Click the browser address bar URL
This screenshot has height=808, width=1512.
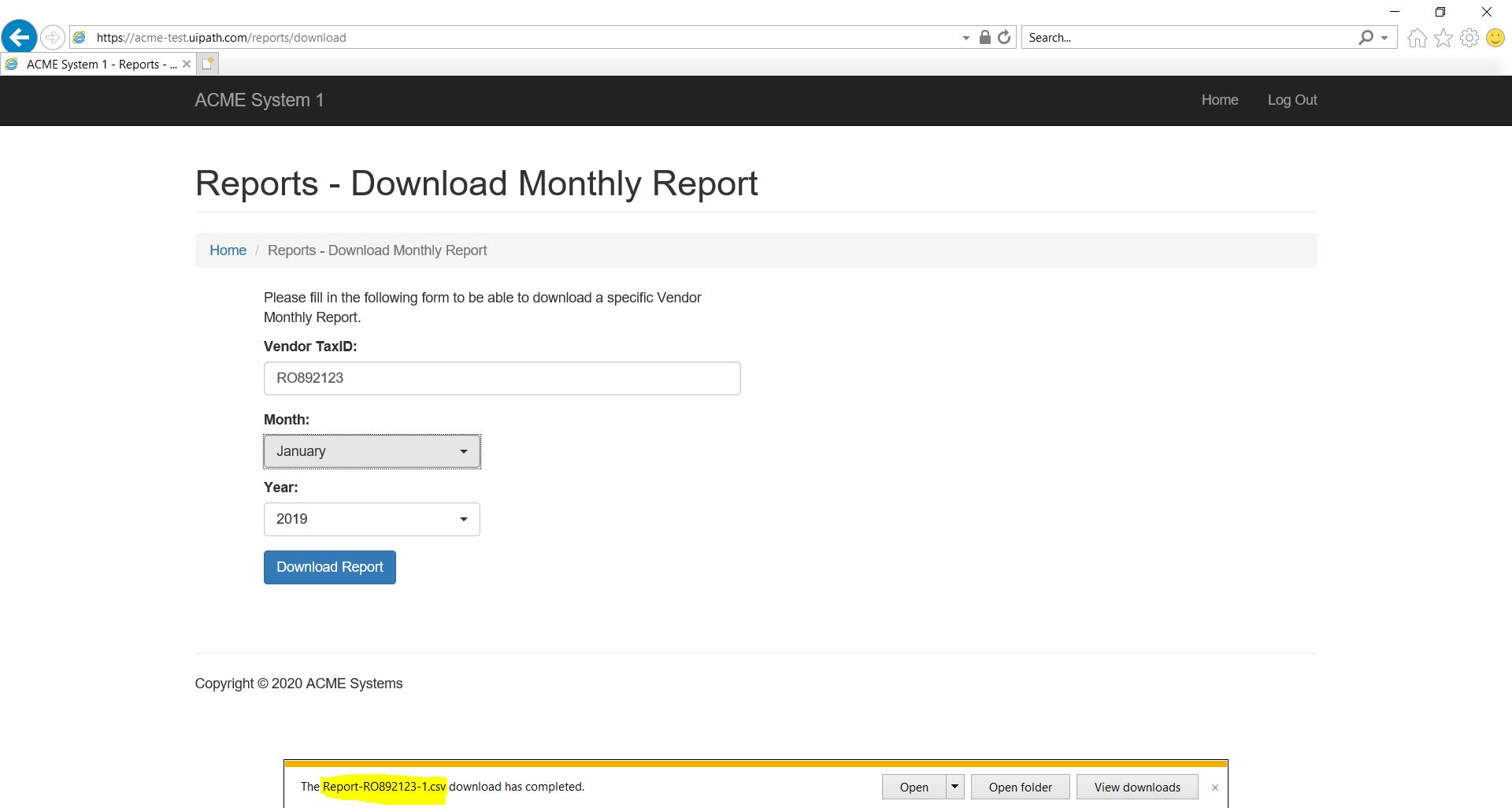221,38
